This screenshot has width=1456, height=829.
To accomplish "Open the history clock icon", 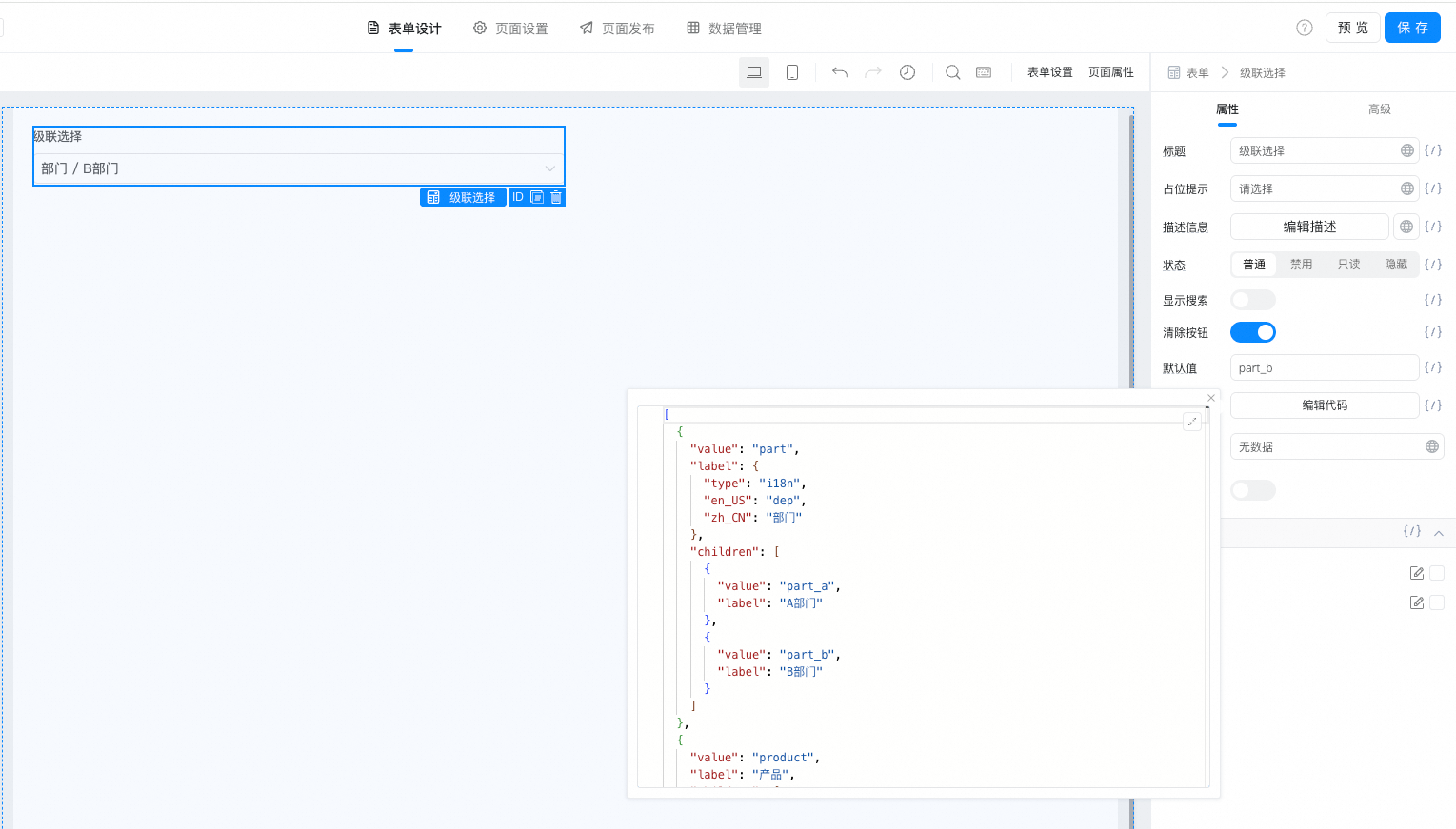I will [908, 72].
